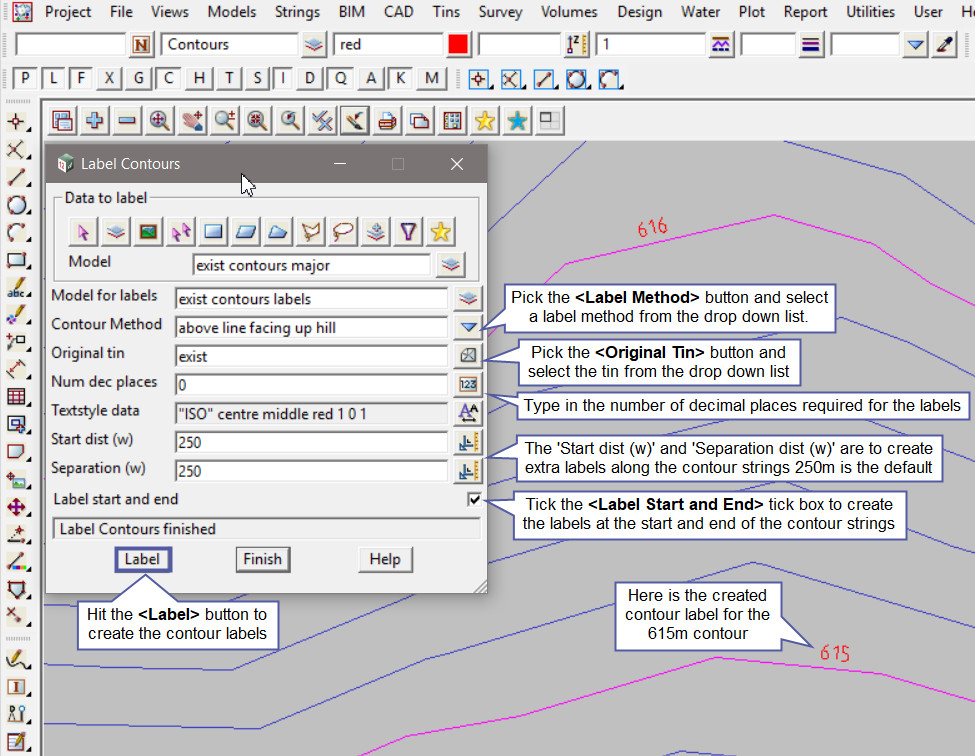Click the pick-string arrow icon in Data to label
The width and height of the screenshot is (975, 756).
point(84,232)
